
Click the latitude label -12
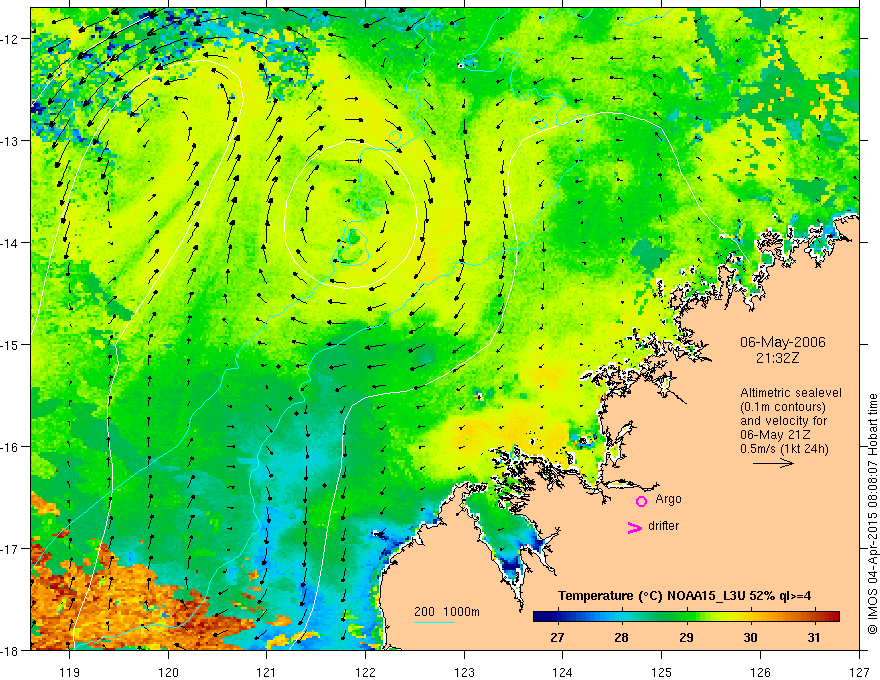click(x=10, y=39)
